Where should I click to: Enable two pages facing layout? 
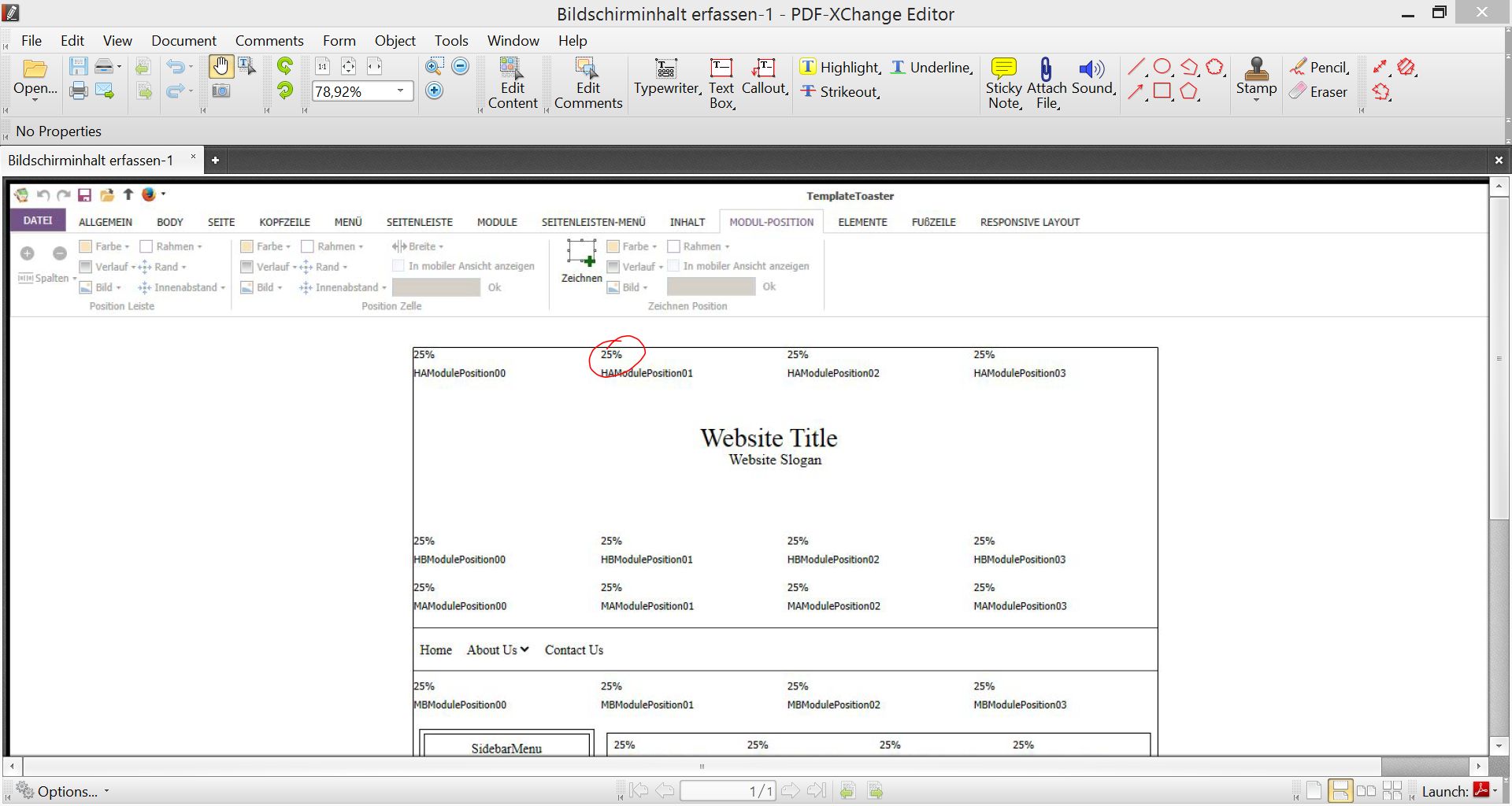1366,790
